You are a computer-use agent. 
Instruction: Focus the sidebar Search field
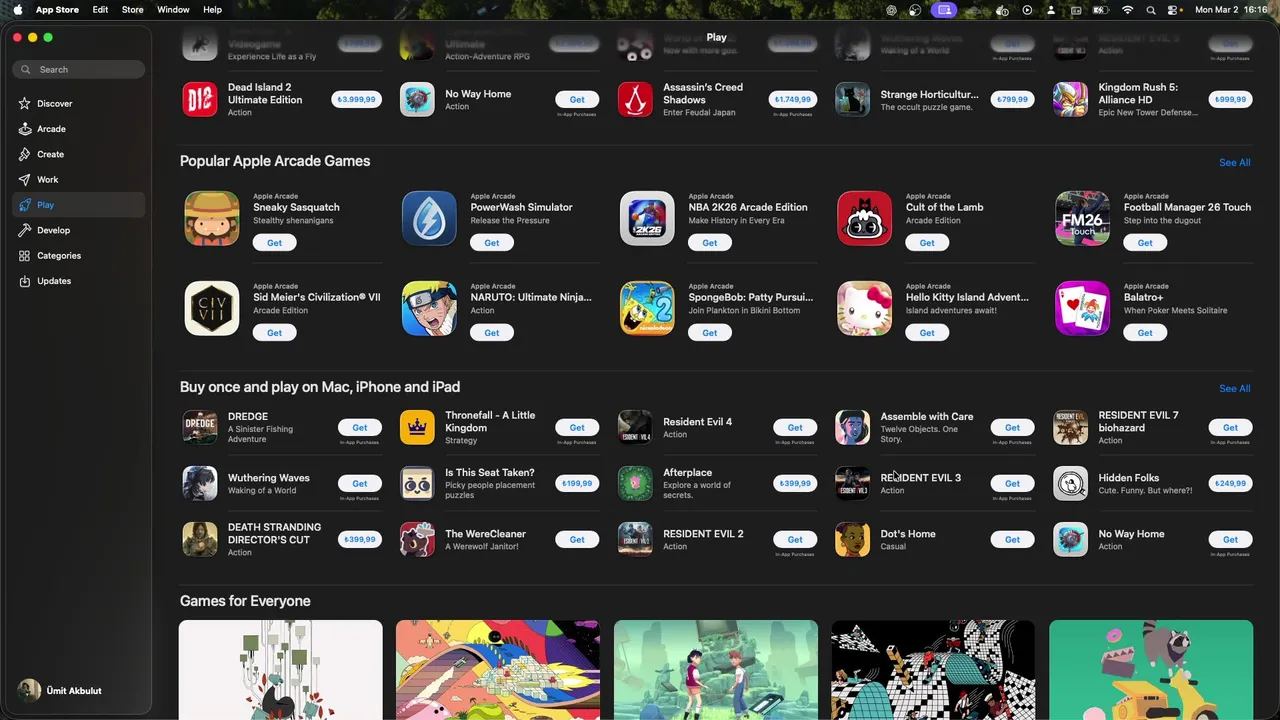78,69
